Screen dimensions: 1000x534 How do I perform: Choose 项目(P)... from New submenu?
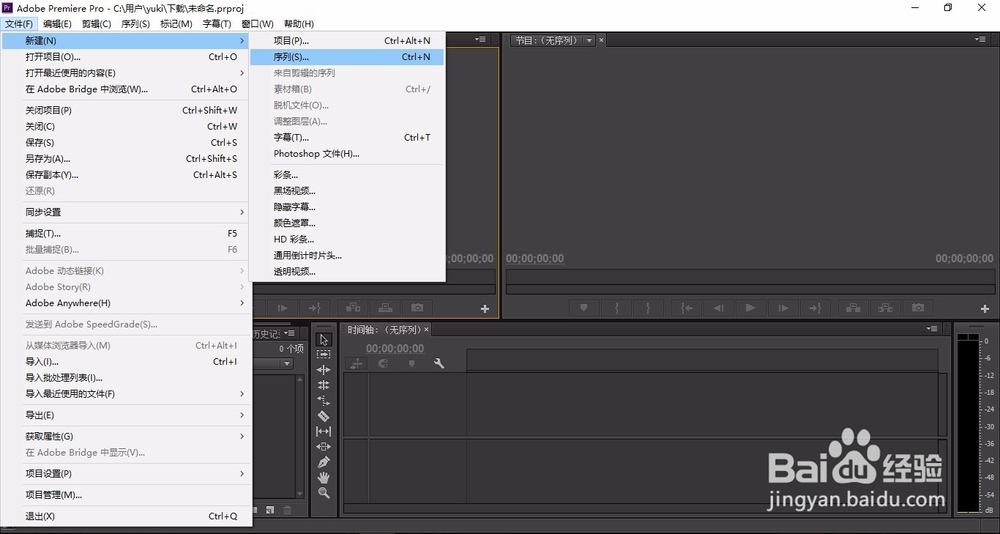346,40
